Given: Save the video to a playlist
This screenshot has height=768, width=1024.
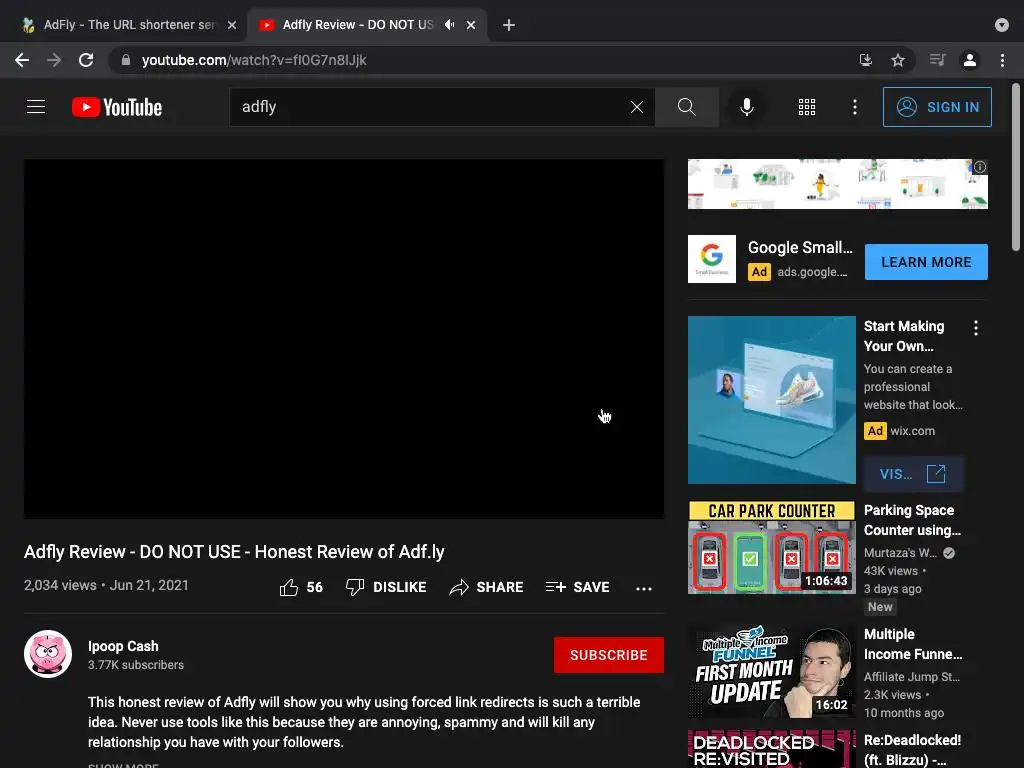Looking at the screenshot, I should point(578,587).
